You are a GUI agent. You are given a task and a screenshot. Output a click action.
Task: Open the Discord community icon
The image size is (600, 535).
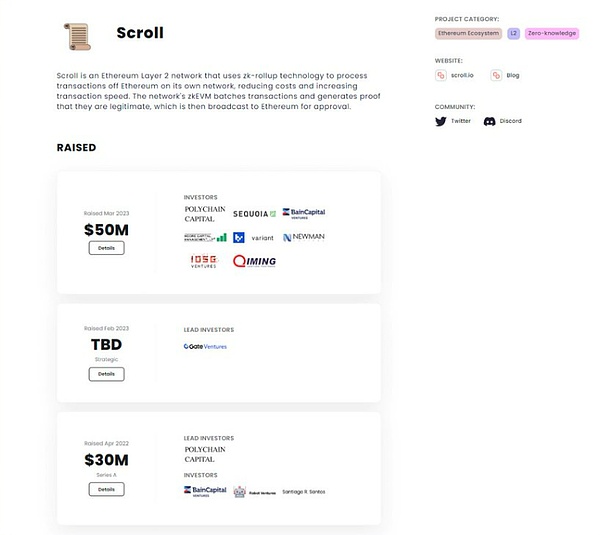[489, 121]
